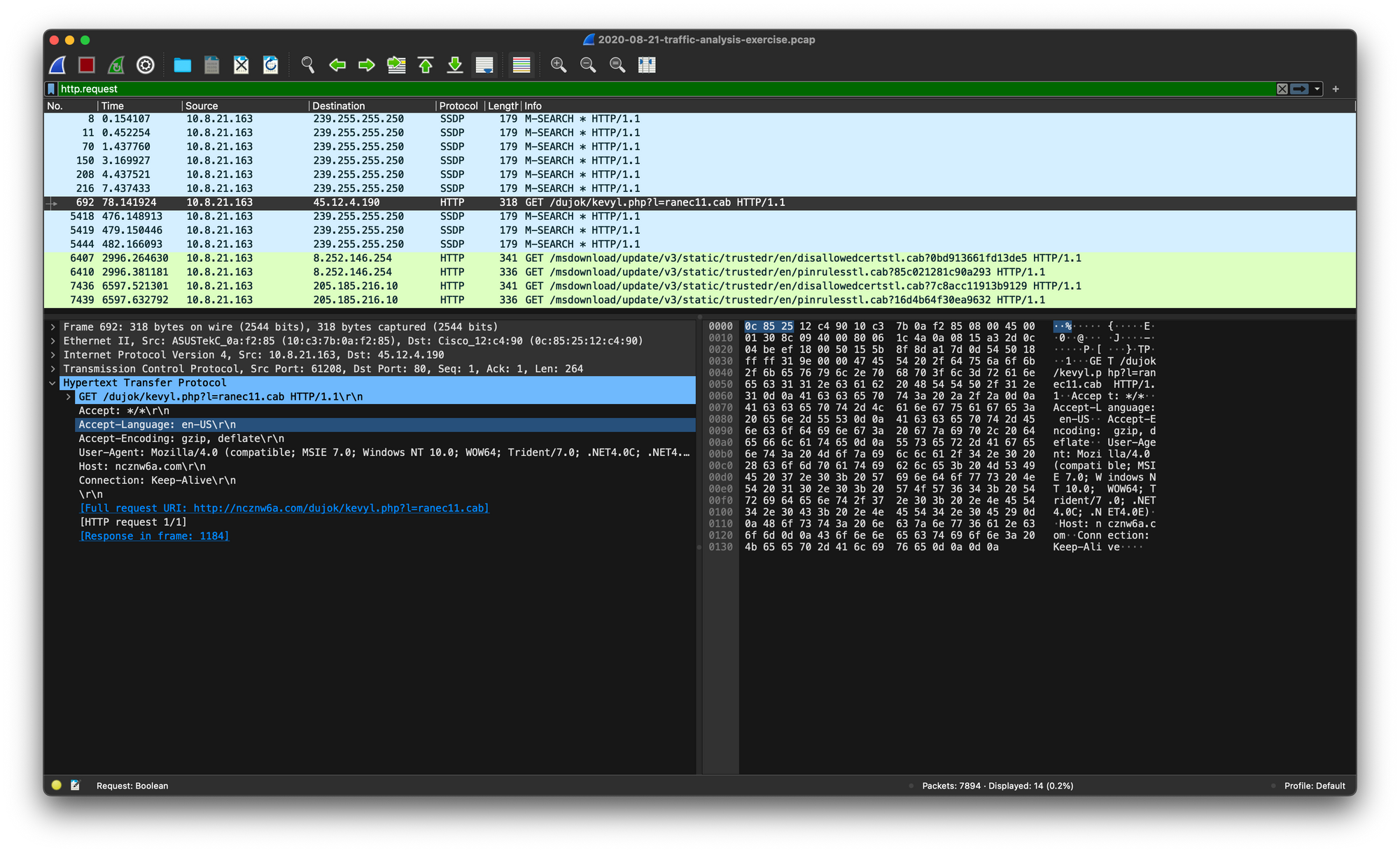
Task: Open capture options gear icon
Action: coord(146,65)
